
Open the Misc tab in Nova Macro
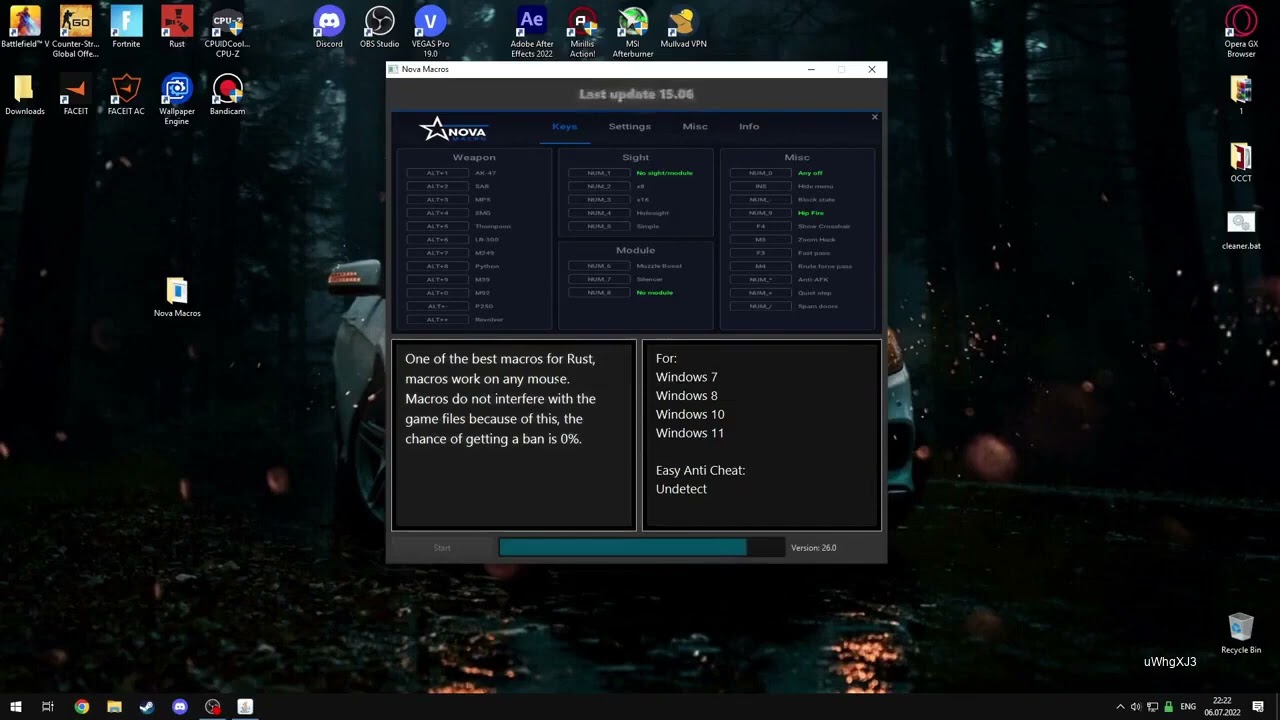[x=695, y=127]
